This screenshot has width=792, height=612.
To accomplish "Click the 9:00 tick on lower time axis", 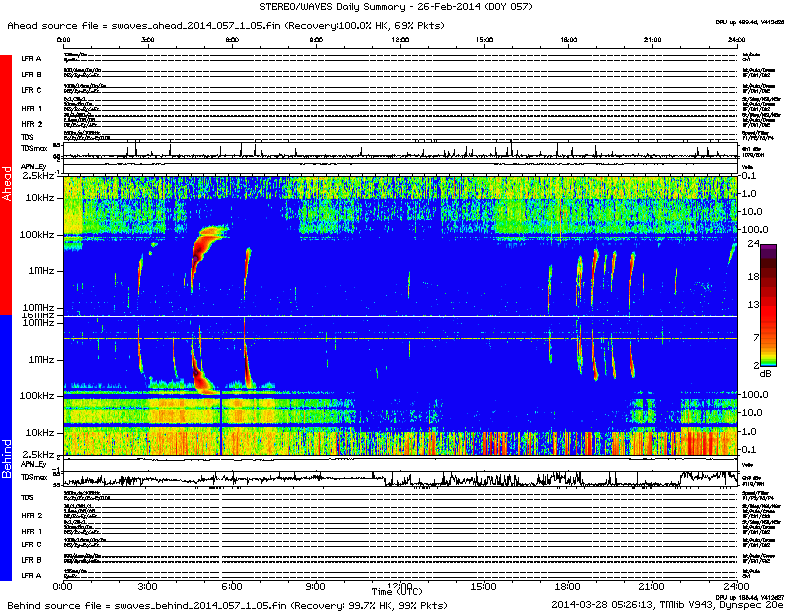I will point(315,587).
